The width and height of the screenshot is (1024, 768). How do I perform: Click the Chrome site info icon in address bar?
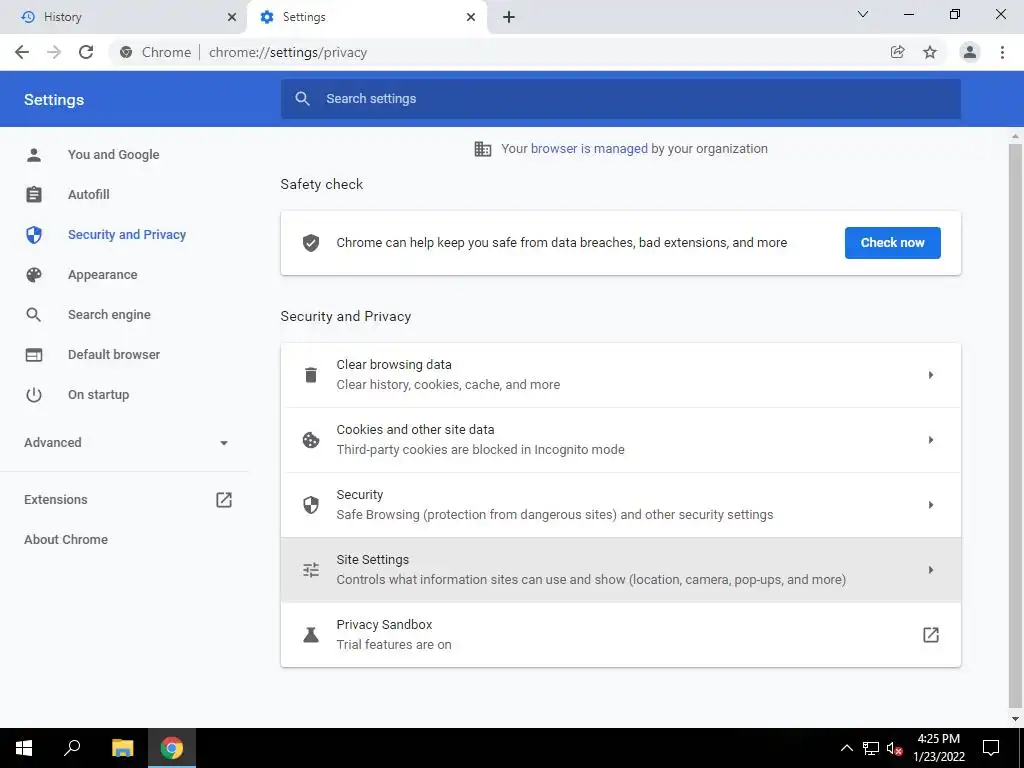click(126, 52)
